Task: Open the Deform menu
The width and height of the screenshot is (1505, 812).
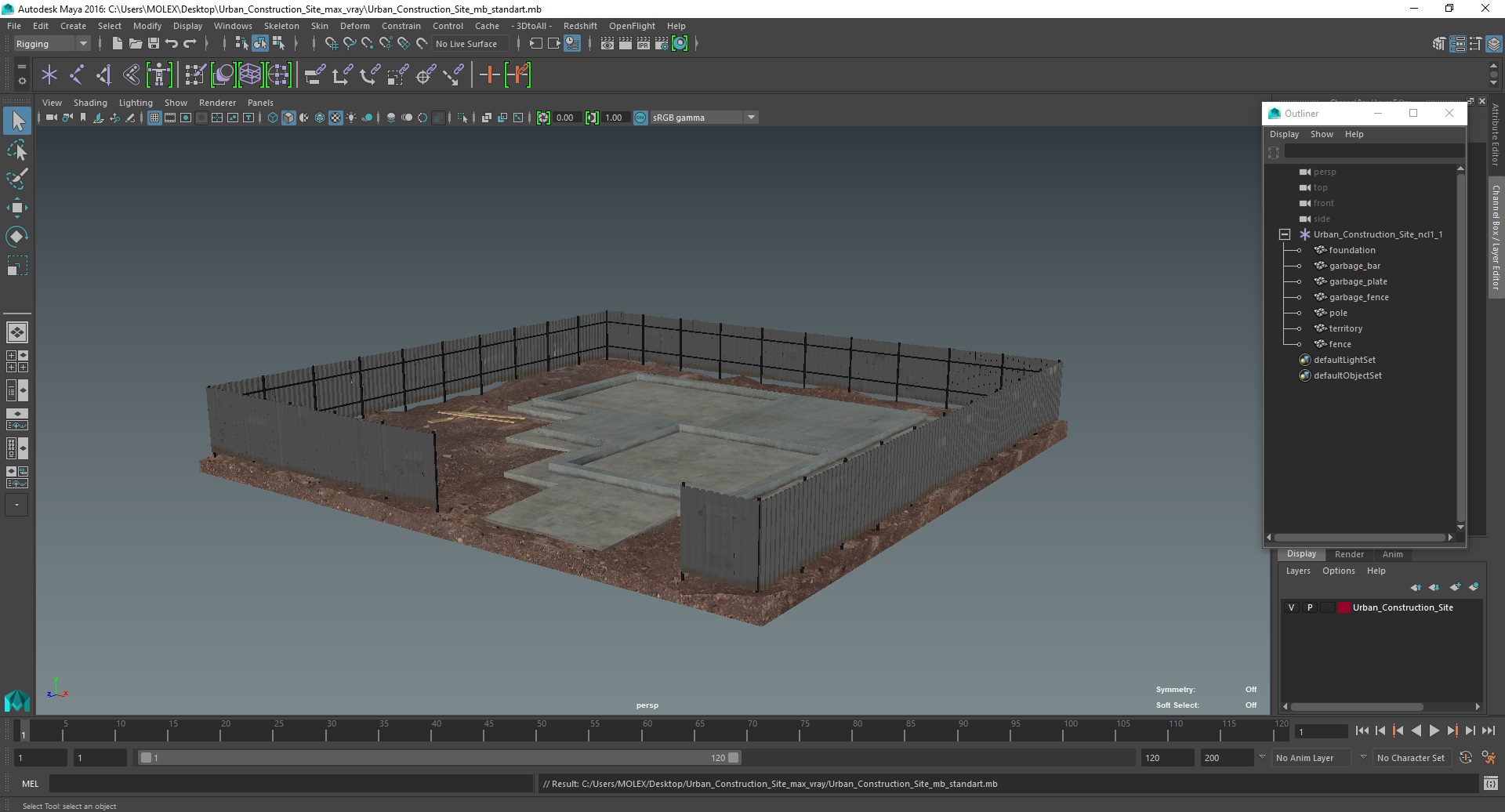Action: 354,26
